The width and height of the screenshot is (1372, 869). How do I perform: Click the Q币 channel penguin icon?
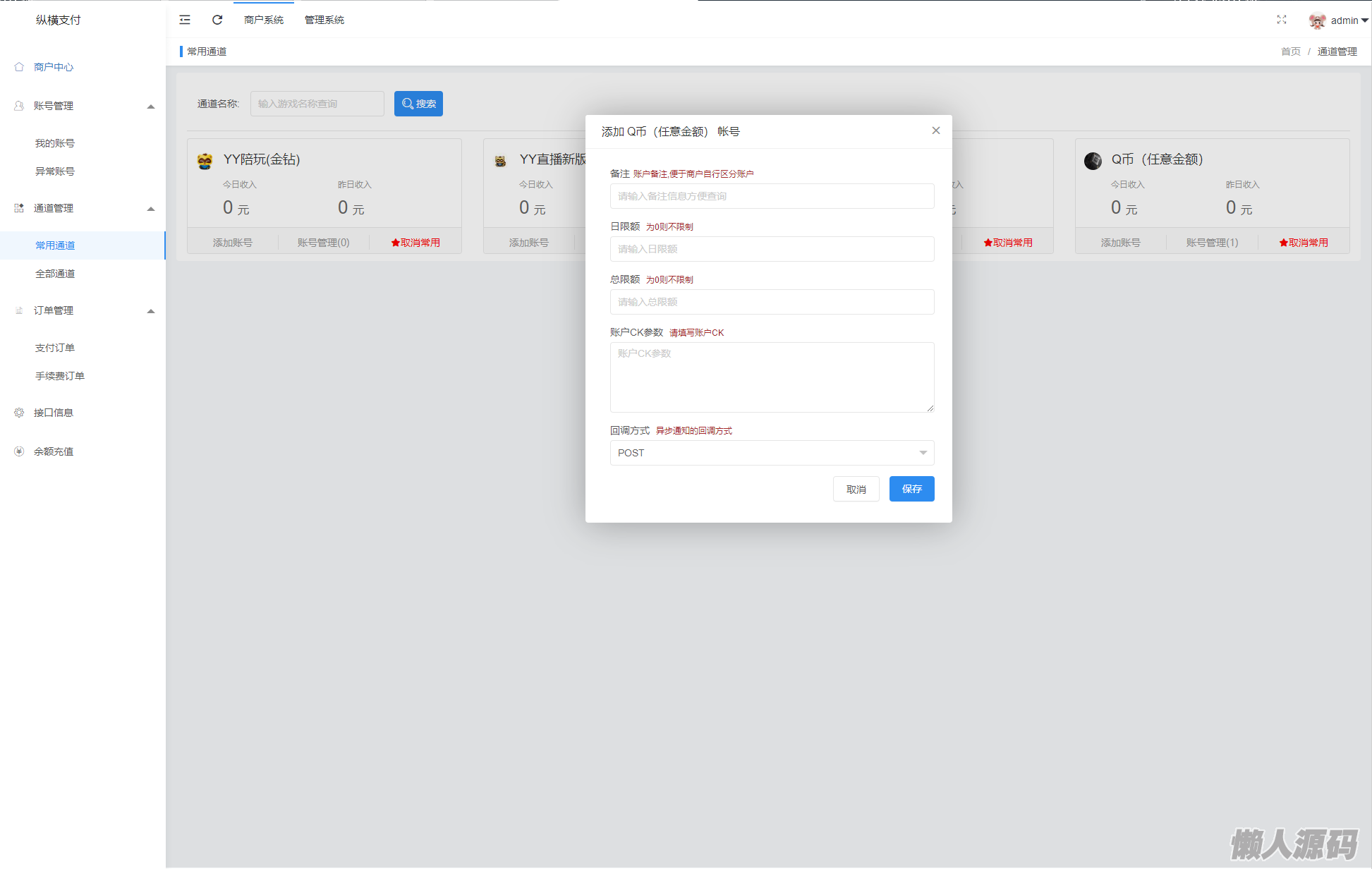(1093, 161)
